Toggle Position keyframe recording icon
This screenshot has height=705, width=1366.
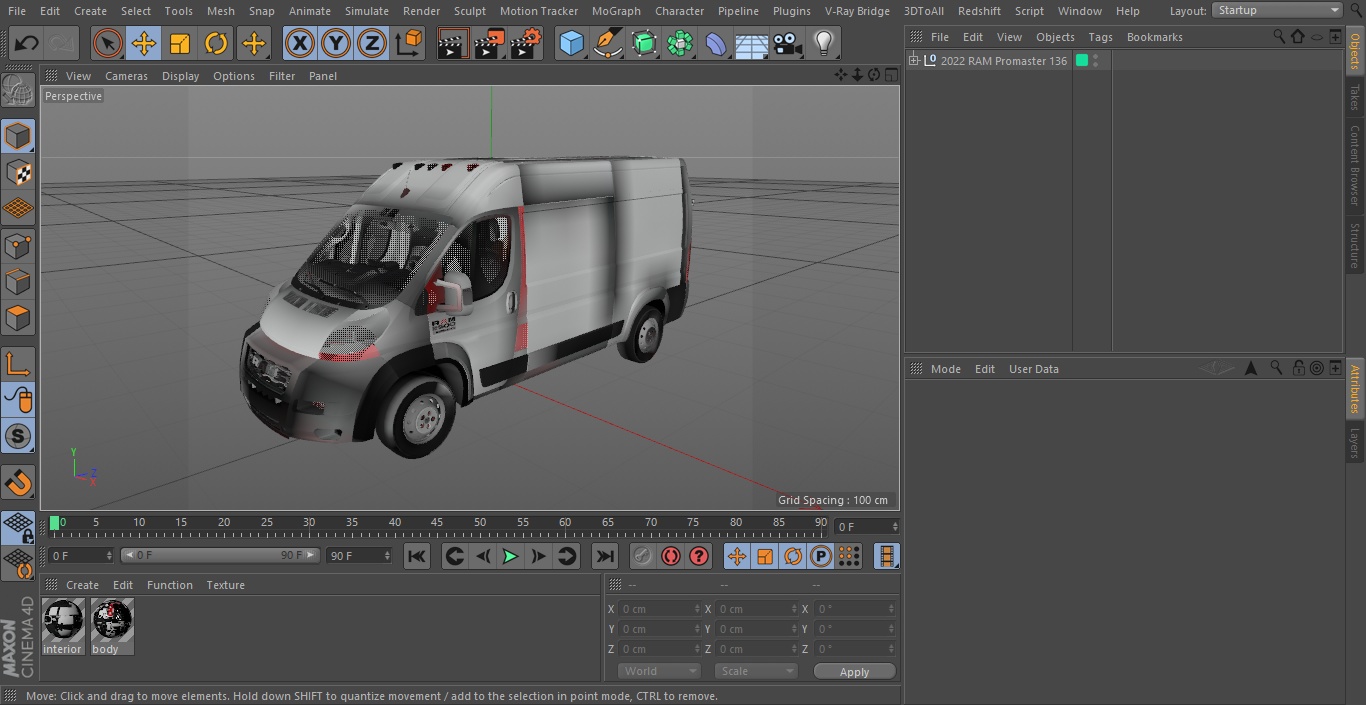pos(737,556)
